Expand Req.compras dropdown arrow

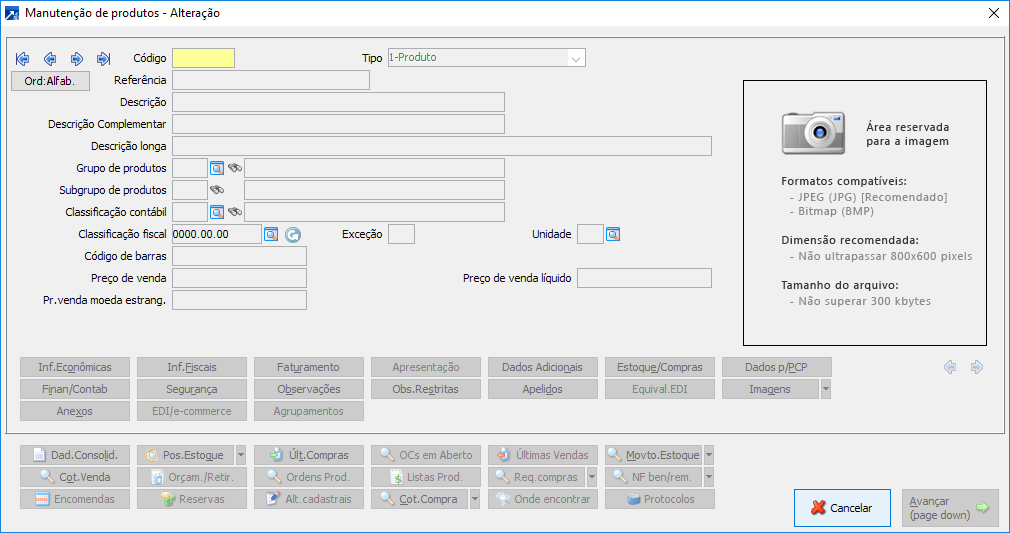[592, 477]
